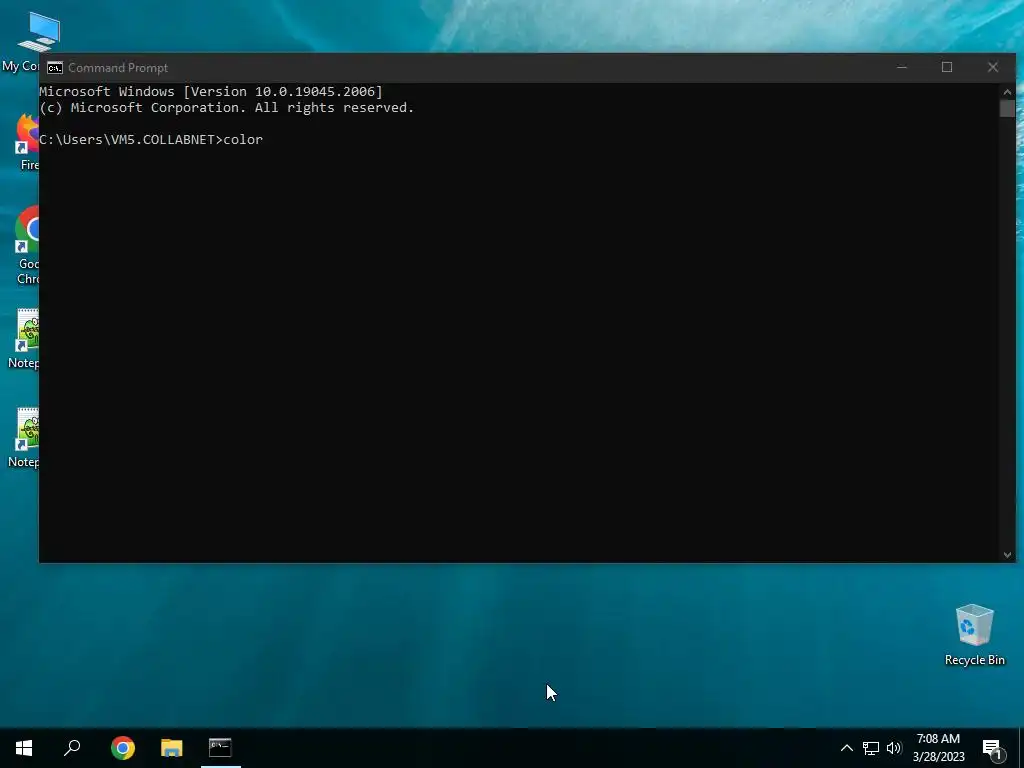This screenshot has width=1024, height=768.
Task: Open the Command Prompt title bar system icon
Action: (55, 68)
